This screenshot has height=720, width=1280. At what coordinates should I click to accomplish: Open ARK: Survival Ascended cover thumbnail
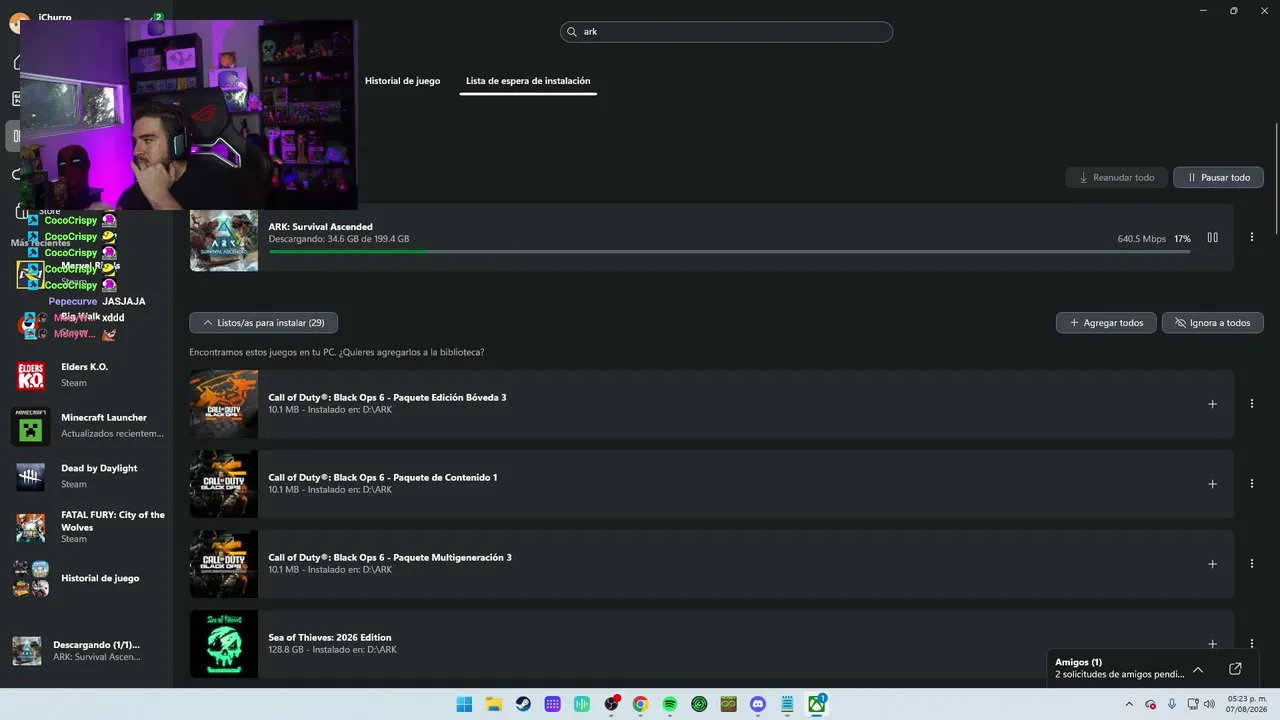pos(224,240)
